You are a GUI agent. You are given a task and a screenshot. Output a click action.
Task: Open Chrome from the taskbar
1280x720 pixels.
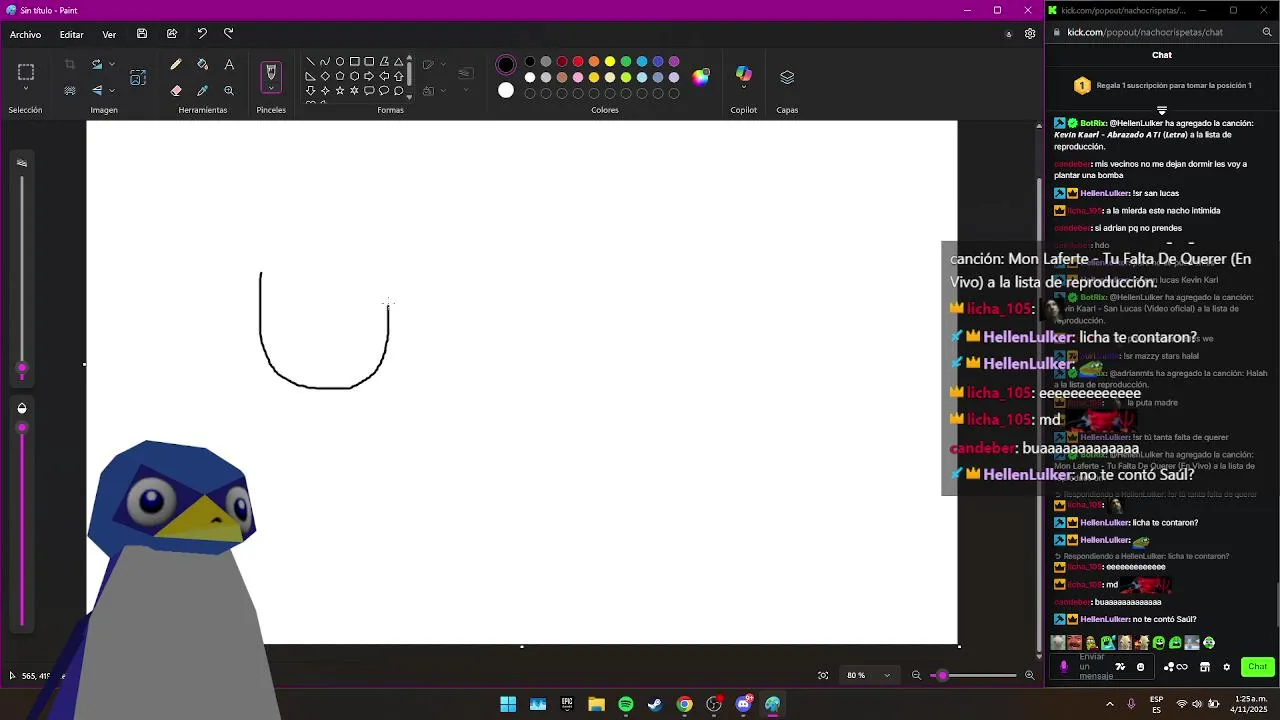coord(684,704)
